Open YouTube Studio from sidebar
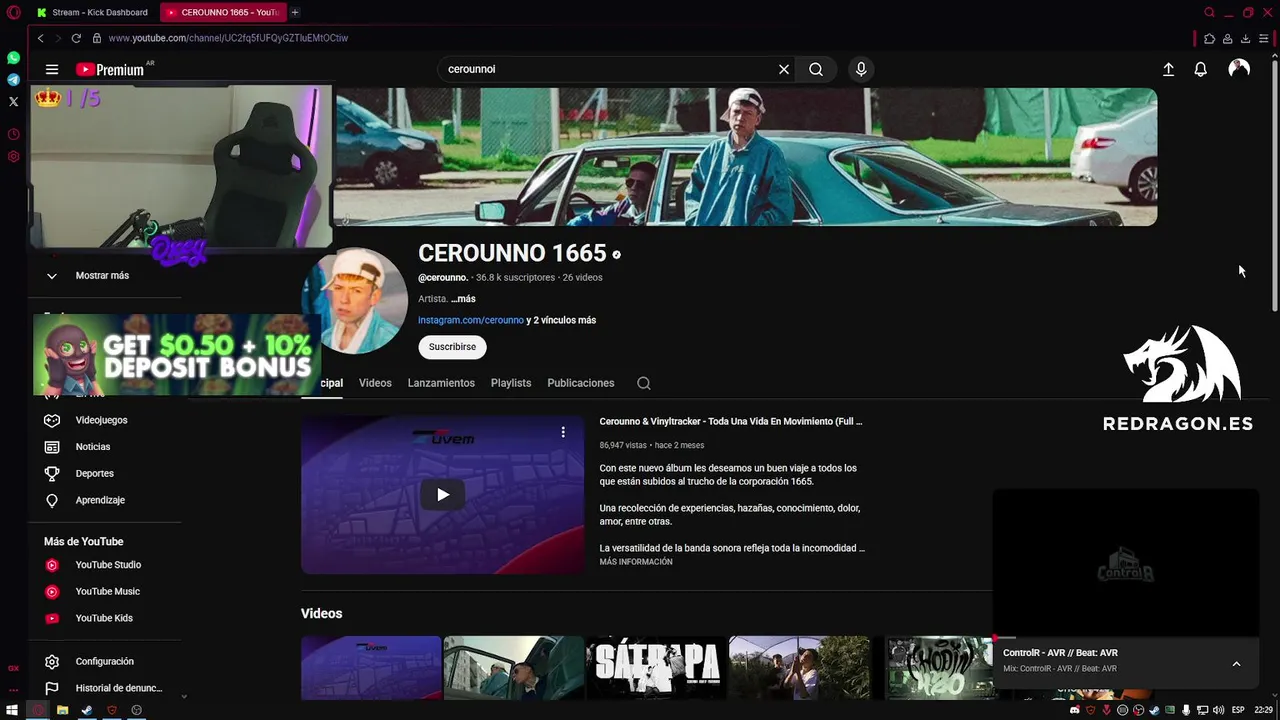 108,565
